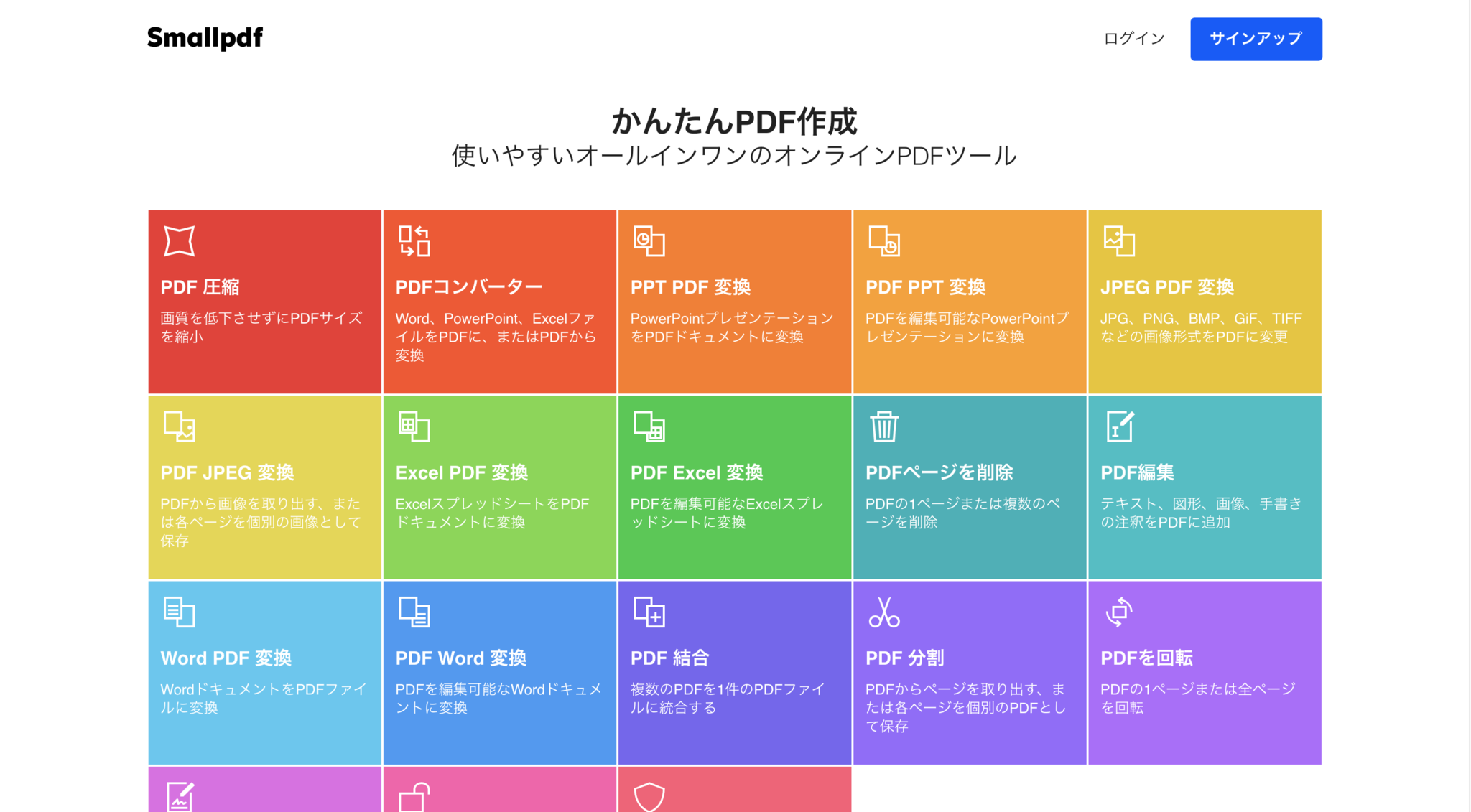1471x812 pixels.
Task: Open the Word PDF 変換 title
Action: click(x=226, y=658)
